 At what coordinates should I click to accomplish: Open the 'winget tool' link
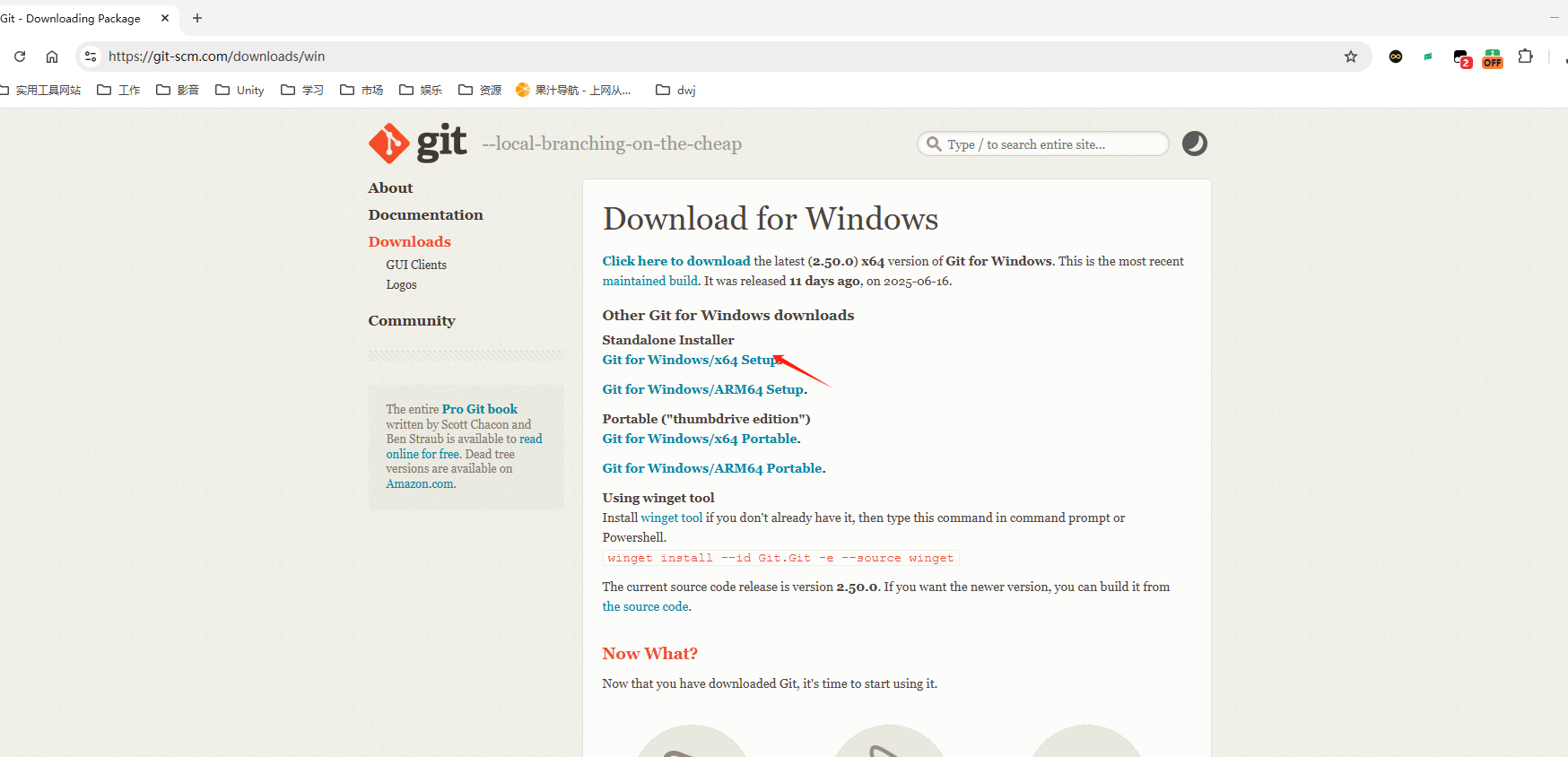pyautogui.click(x=671, y=518)
